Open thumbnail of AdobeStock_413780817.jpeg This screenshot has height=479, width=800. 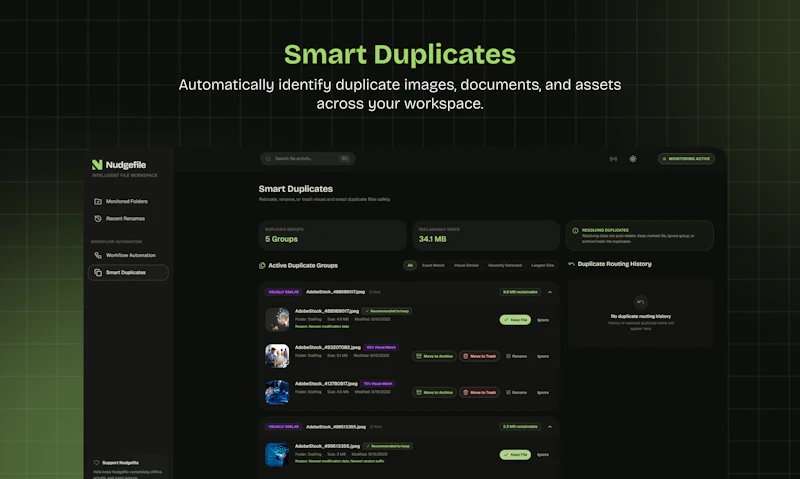click(277, 392)
